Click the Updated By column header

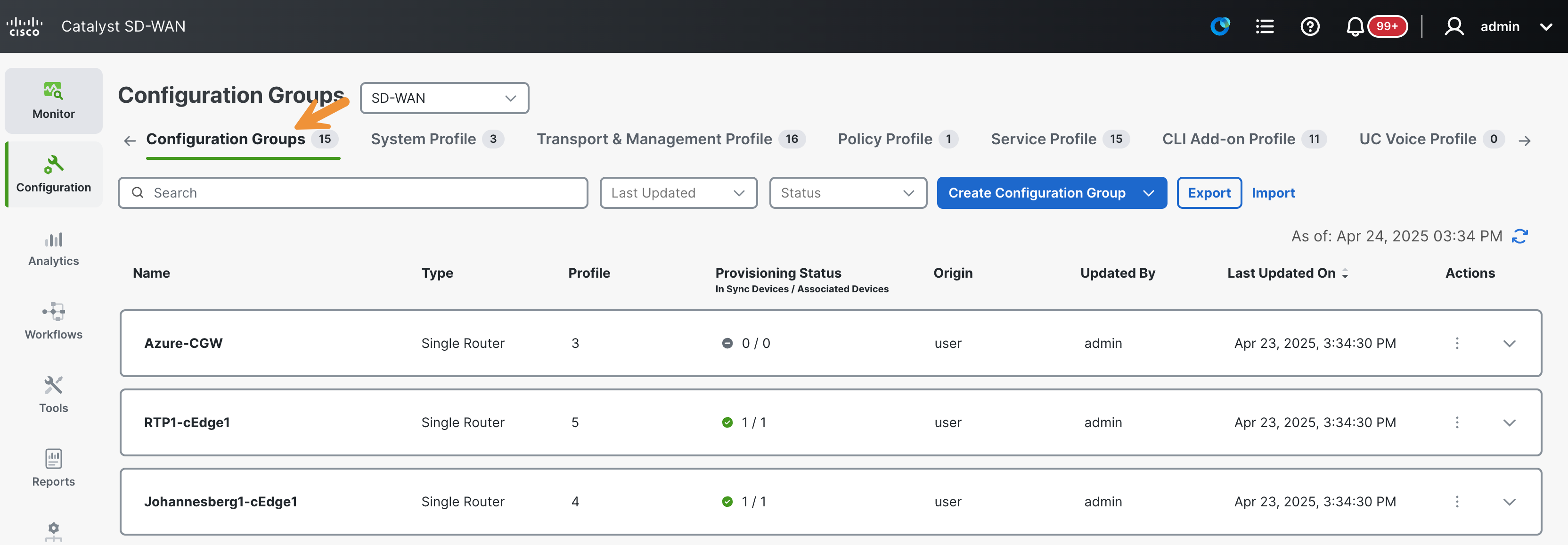coord(1118,273)
